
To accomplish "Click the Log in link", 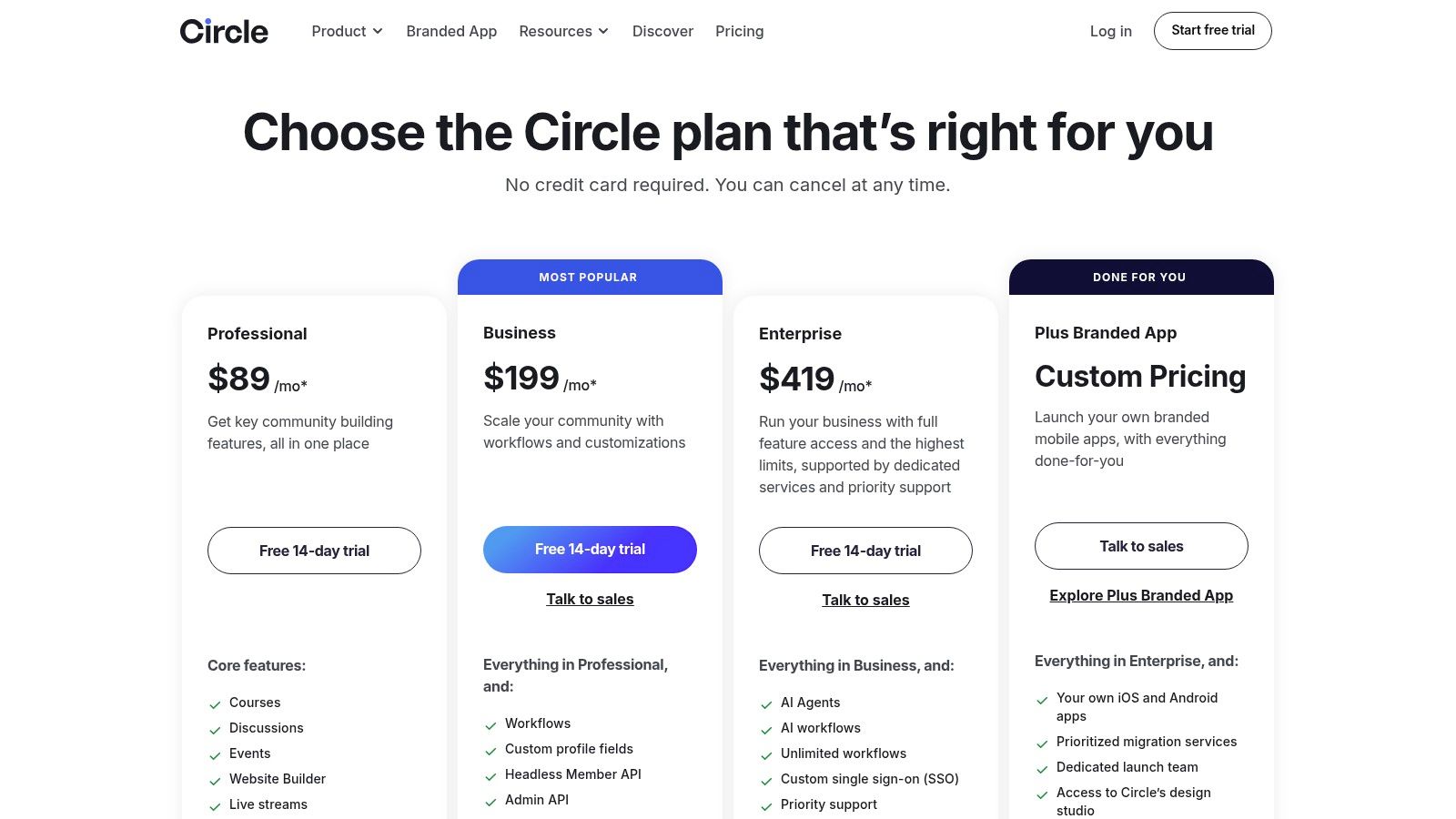I will 1110,31.
